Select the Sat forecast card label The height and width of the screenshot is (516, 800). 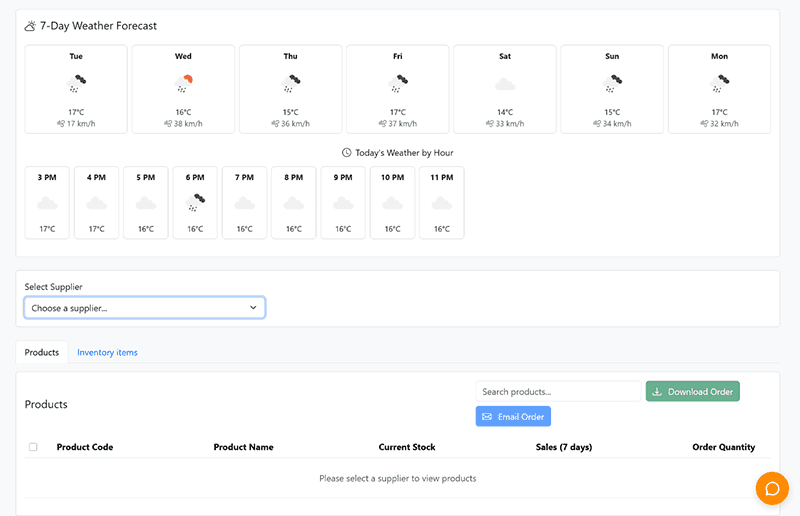point(505,56)
